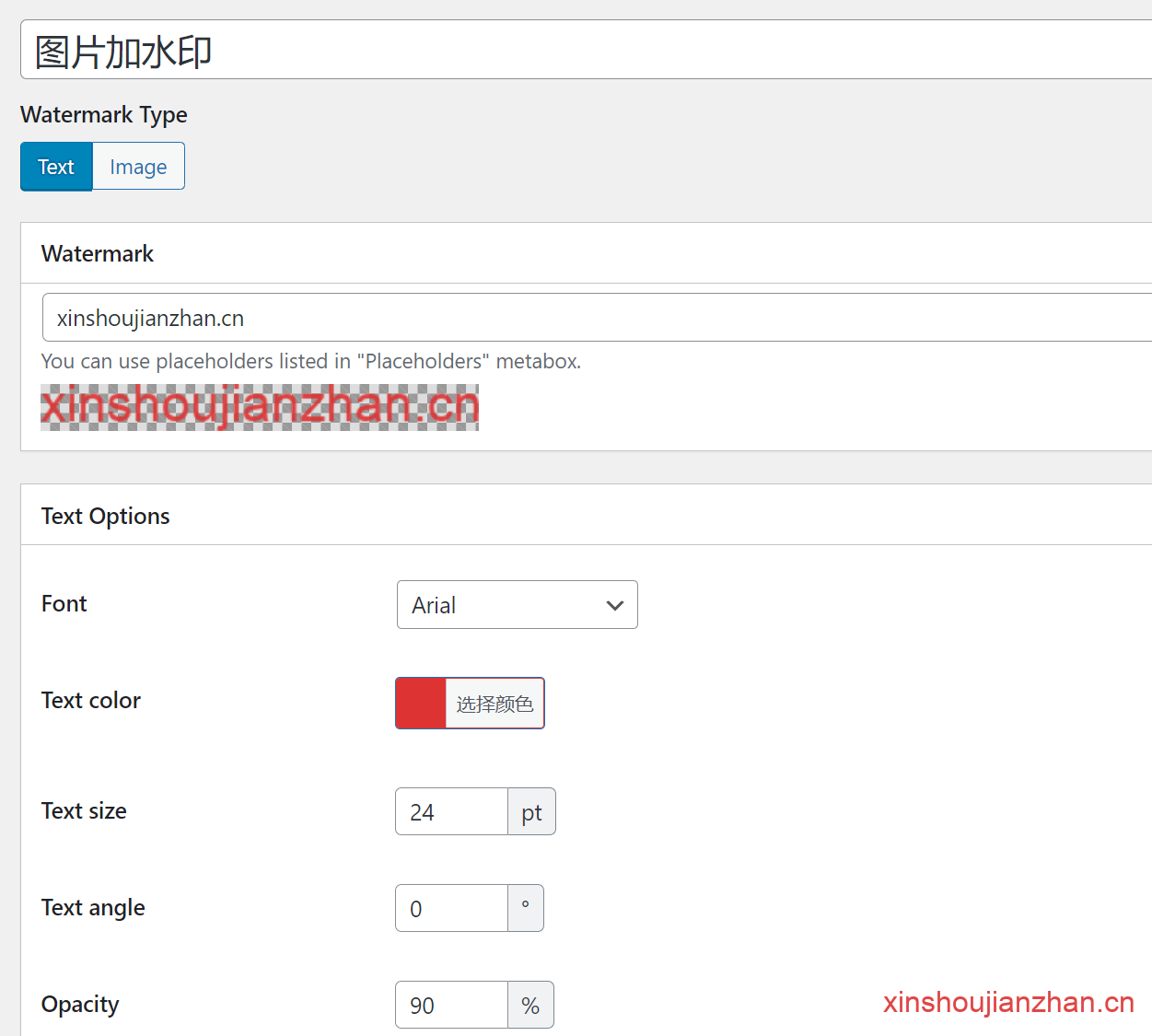Click the Watermark panel heading
Viewport: 1152px width, 1036px height.
[98, 253]
